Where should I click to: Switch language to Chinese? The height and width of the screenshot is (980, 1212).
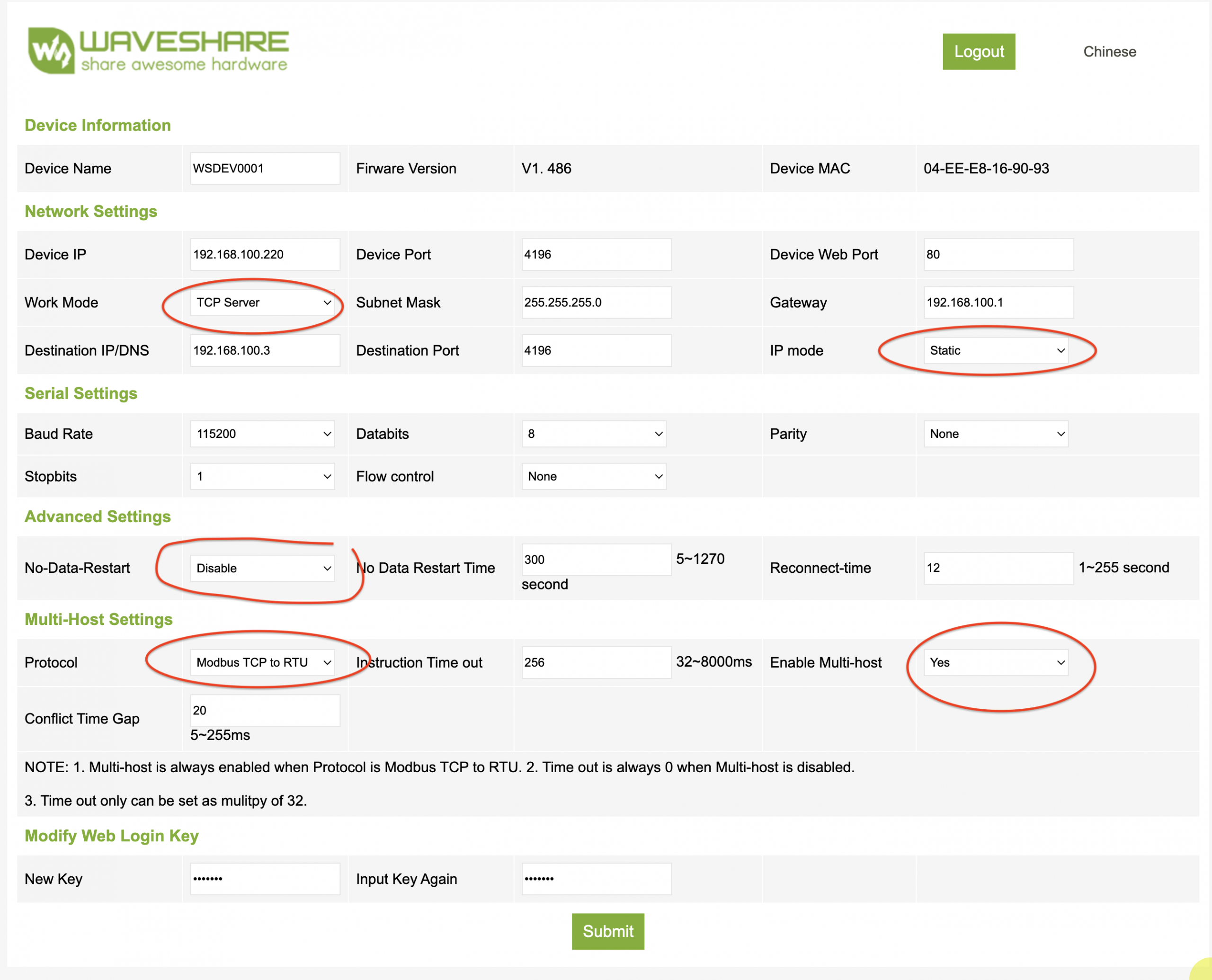coord(1109,52)
